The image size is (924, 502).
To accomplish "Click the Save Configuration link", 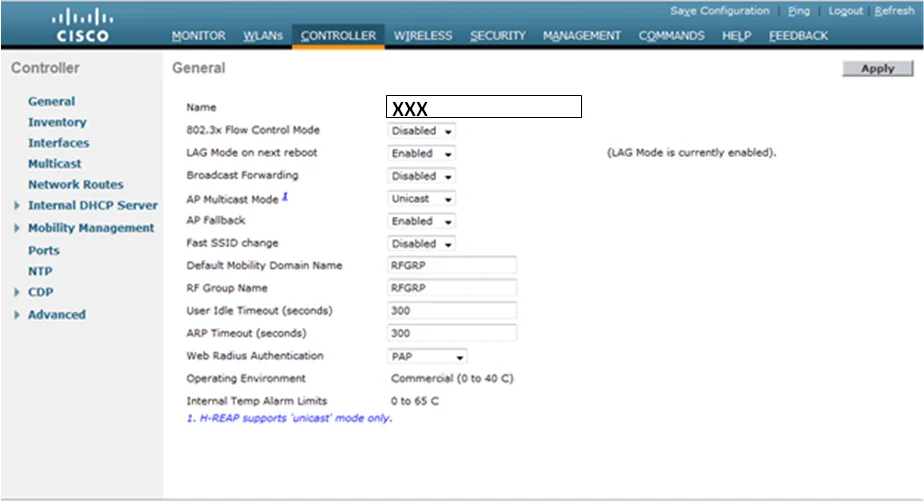I will click(x=720, y=11).
